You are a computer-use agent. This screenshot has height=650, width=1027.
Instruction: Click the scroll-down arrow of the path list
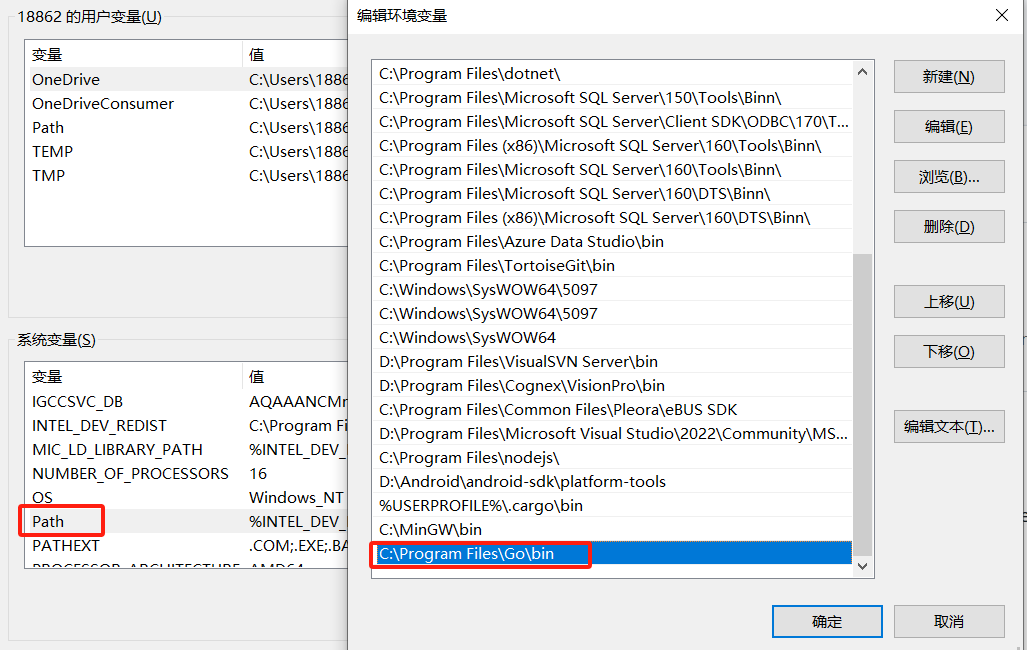click(862, 567)
